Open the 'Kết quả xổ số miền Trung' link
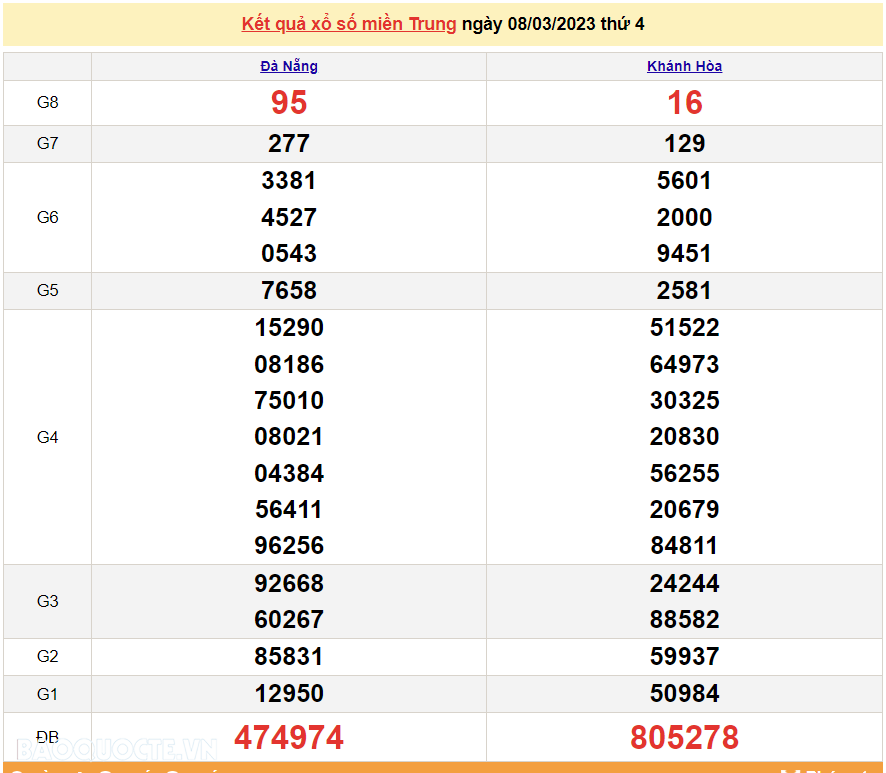This screenshot has height=773, width=886. point(348,24)
